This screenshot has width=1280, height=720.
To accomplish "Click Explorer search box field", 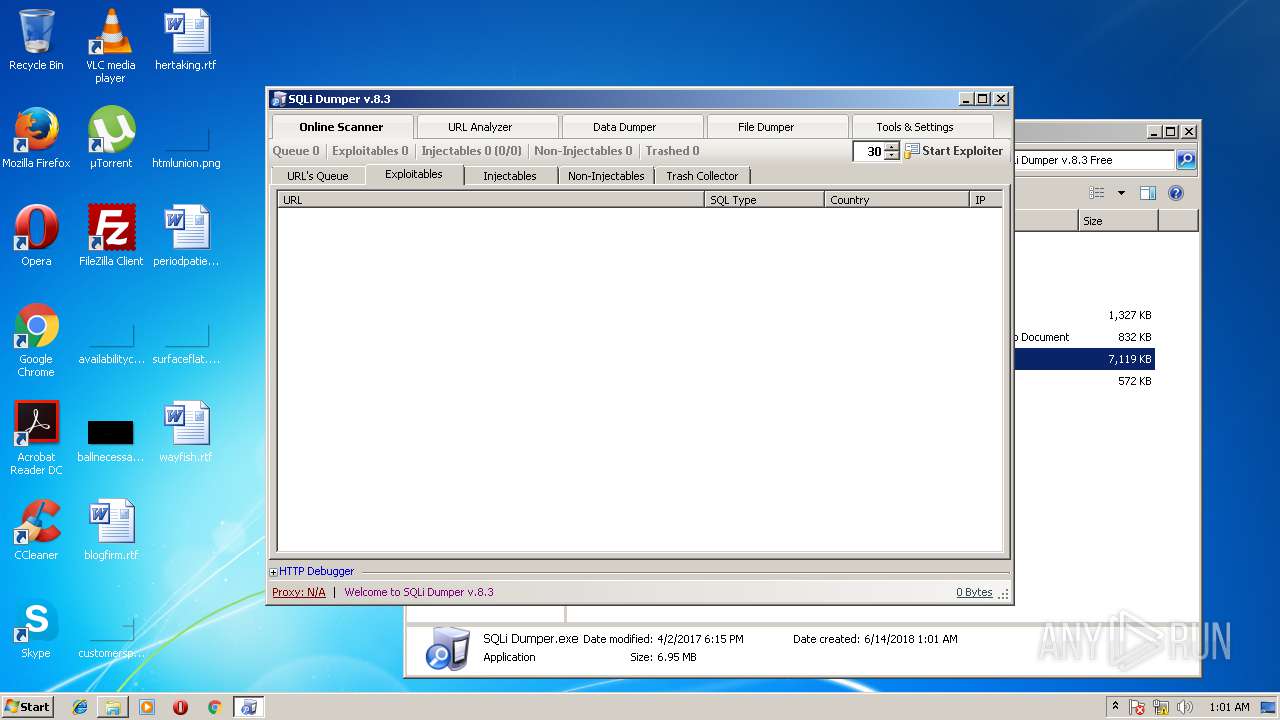I will pos(1094,160).
